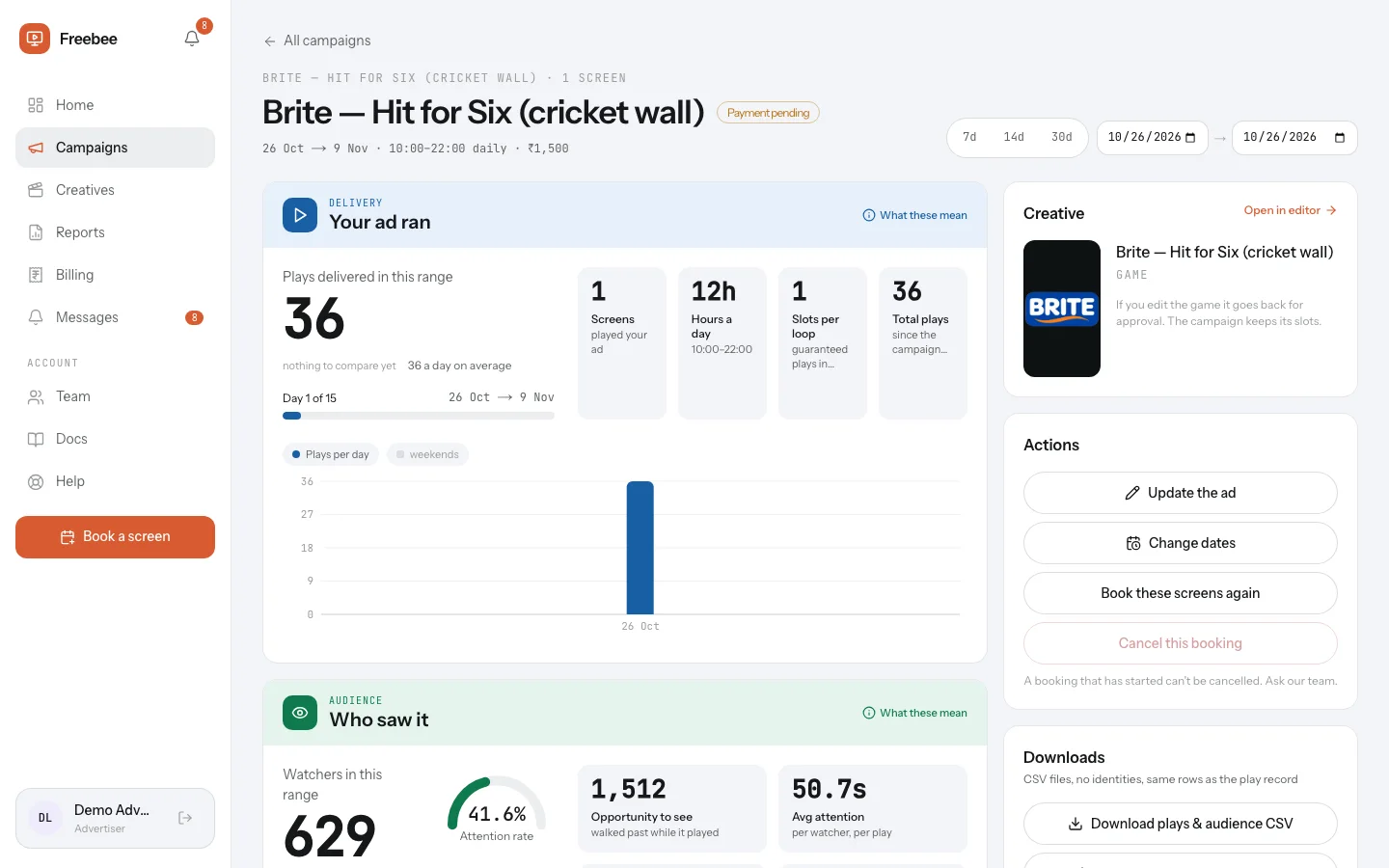Toggle the Plays per day legend
Viewport: 1389px width, 868px height.
click(x=331, y=454)
